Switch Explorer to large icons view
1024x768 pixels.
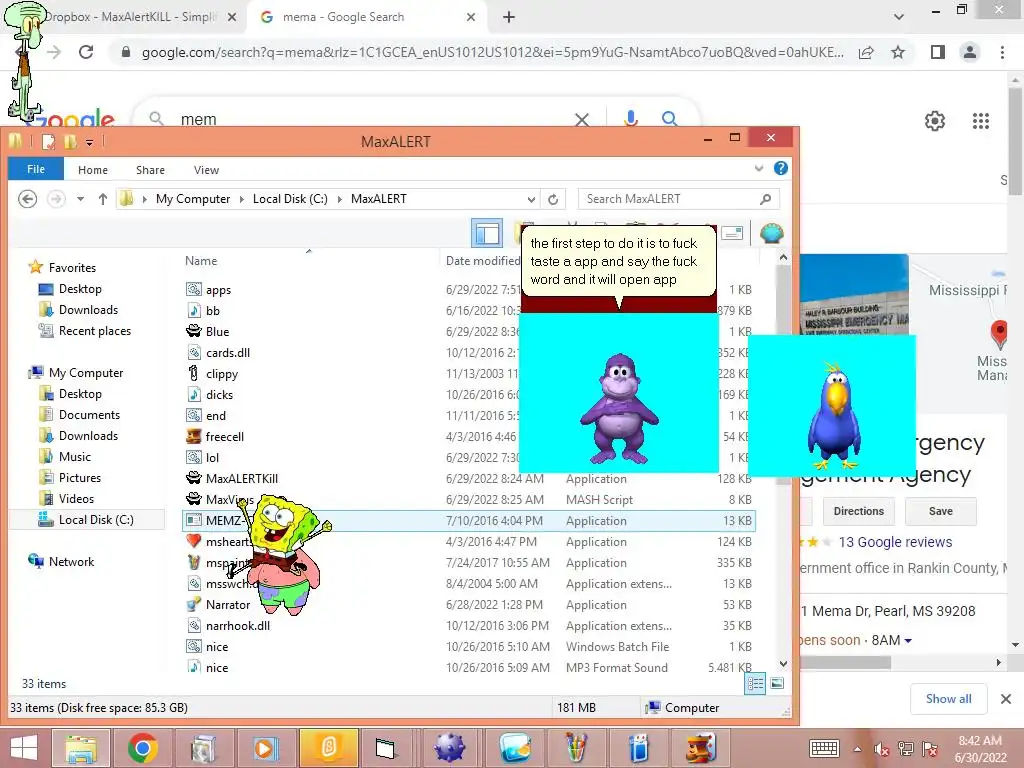776,683
